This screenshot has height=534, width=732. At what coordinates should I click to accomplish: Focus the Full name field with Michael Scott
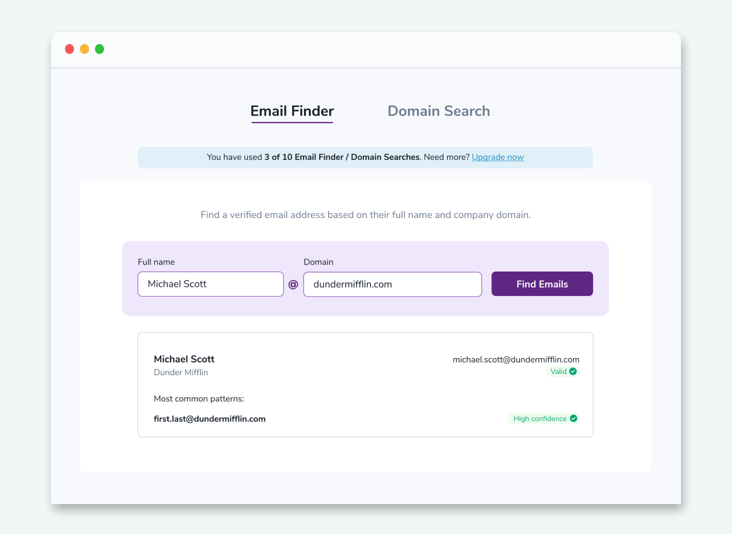tap(210, 284)
